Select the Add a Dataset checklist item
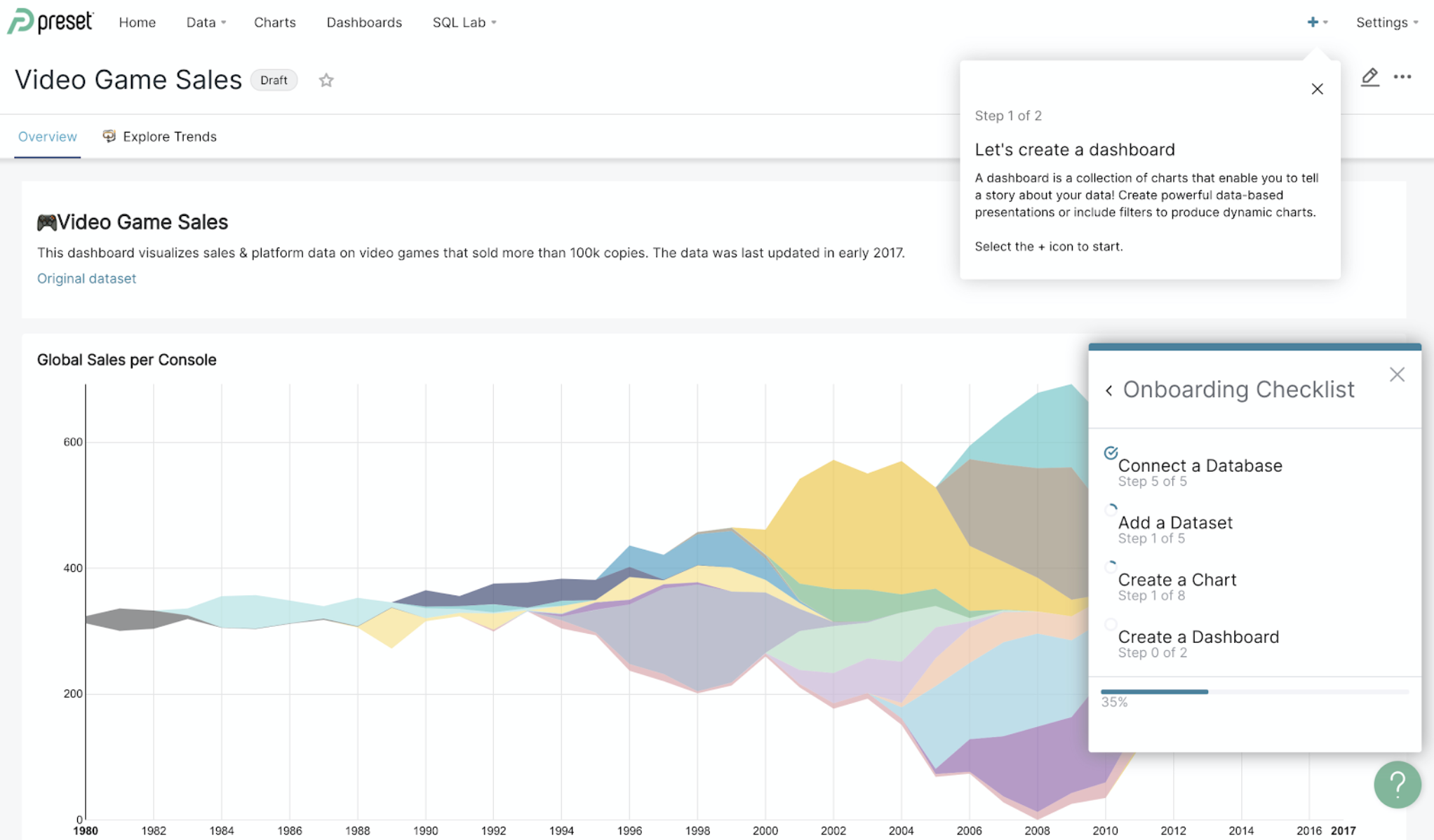The image size is (1434, 840). tap(1175, 523)
